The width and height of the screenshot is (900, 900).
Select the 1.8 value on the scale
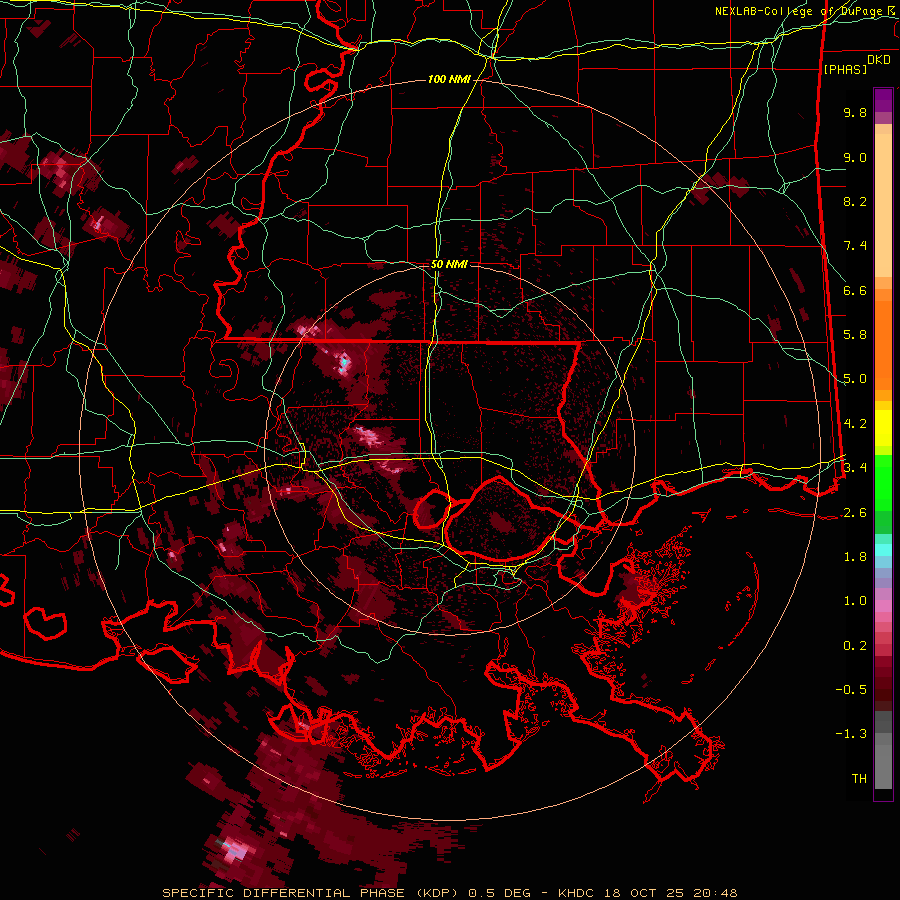pos(855,557)
